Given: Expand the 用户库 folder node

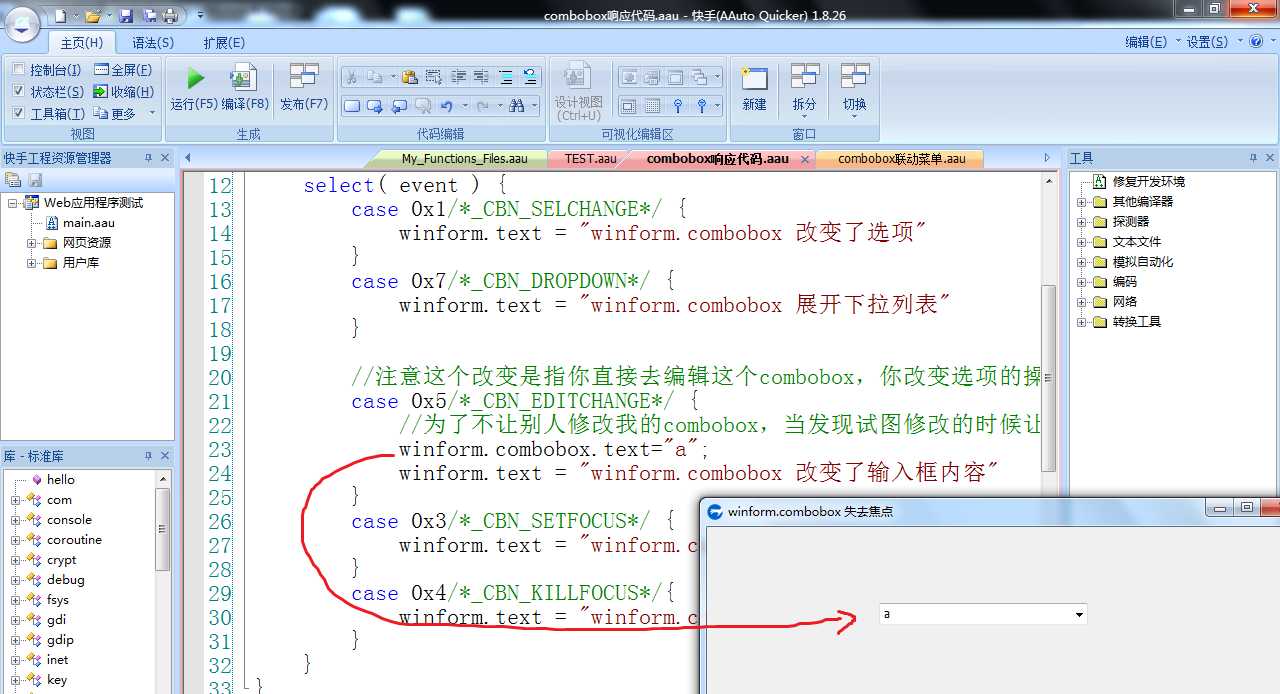Looking at the screenshot, I should pyautogui.click(x=32, y=263).
